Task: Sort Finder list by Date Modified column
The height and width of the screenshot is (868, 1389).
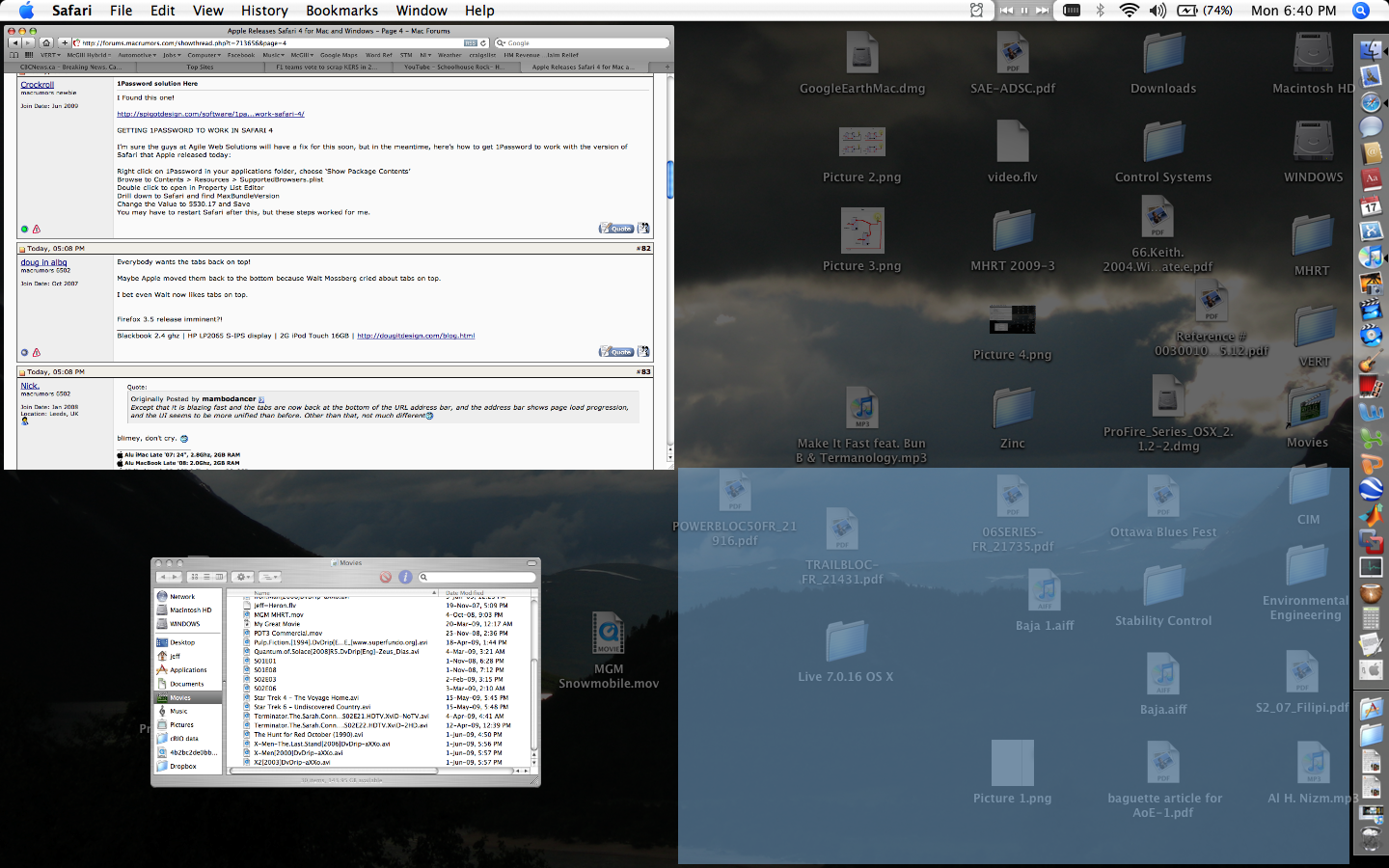Action: tap(484, 593)
